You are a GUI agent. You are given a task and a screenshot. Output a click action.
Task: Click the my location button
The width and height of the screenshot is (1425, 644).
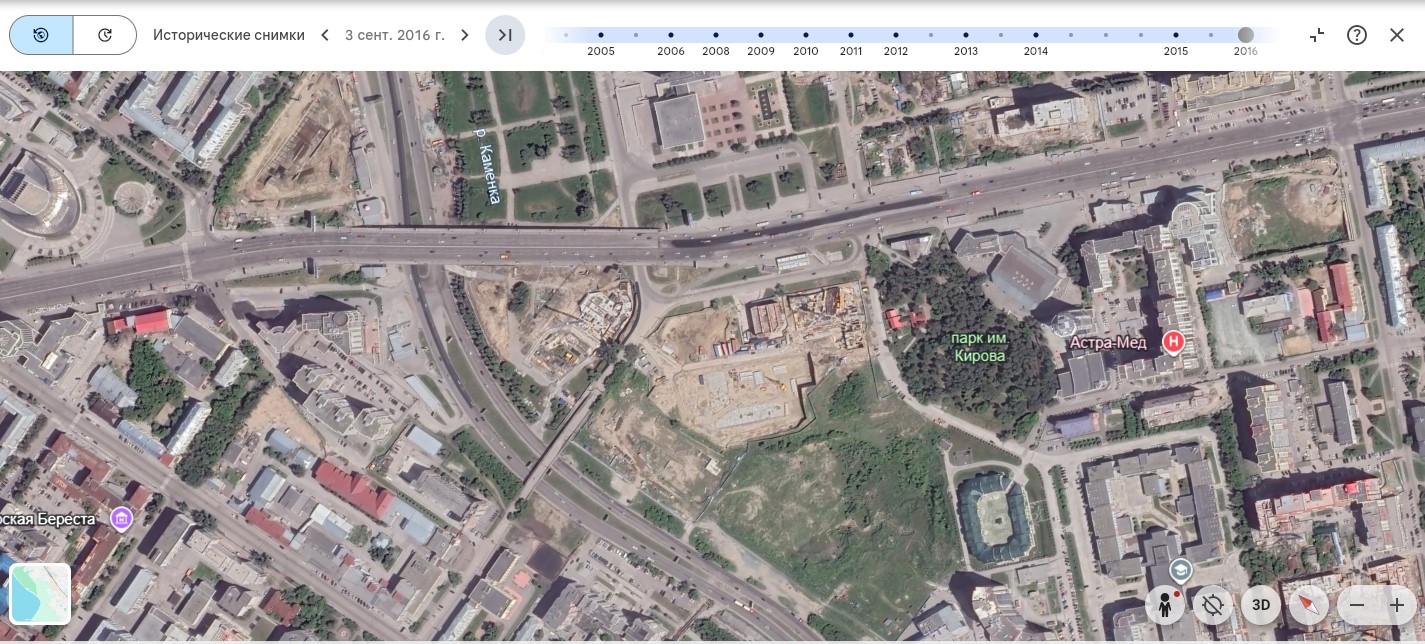(1213, 605)
